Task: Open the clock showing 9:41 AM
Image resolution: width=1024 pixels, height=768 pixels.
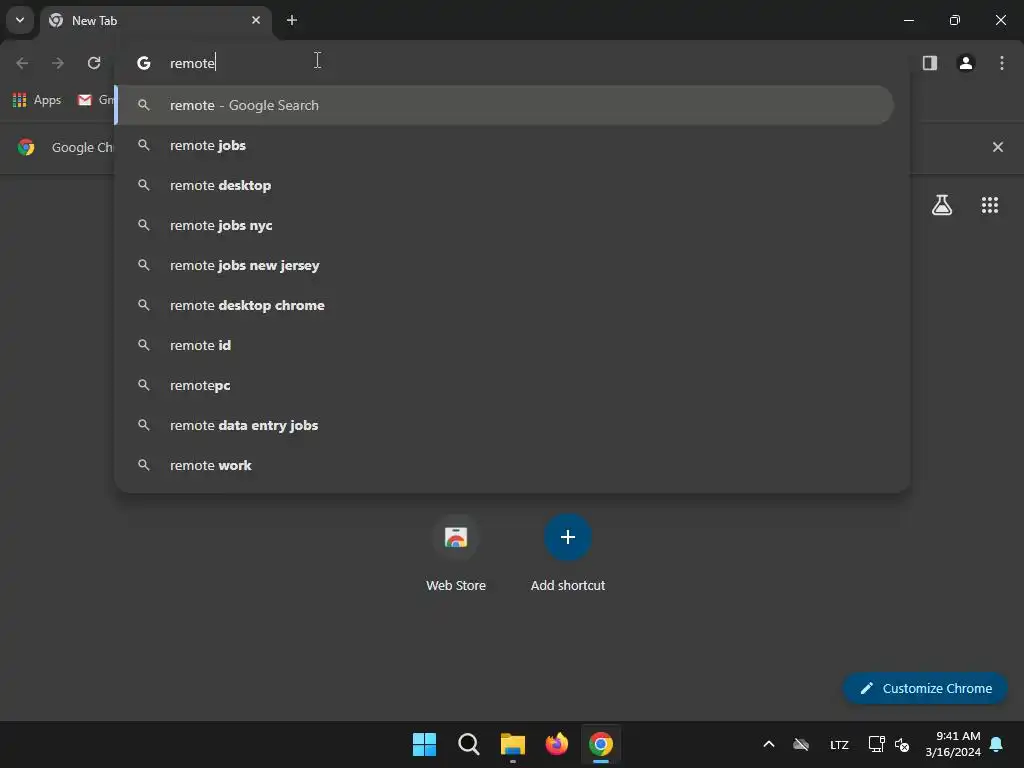Action: [953, 744]
